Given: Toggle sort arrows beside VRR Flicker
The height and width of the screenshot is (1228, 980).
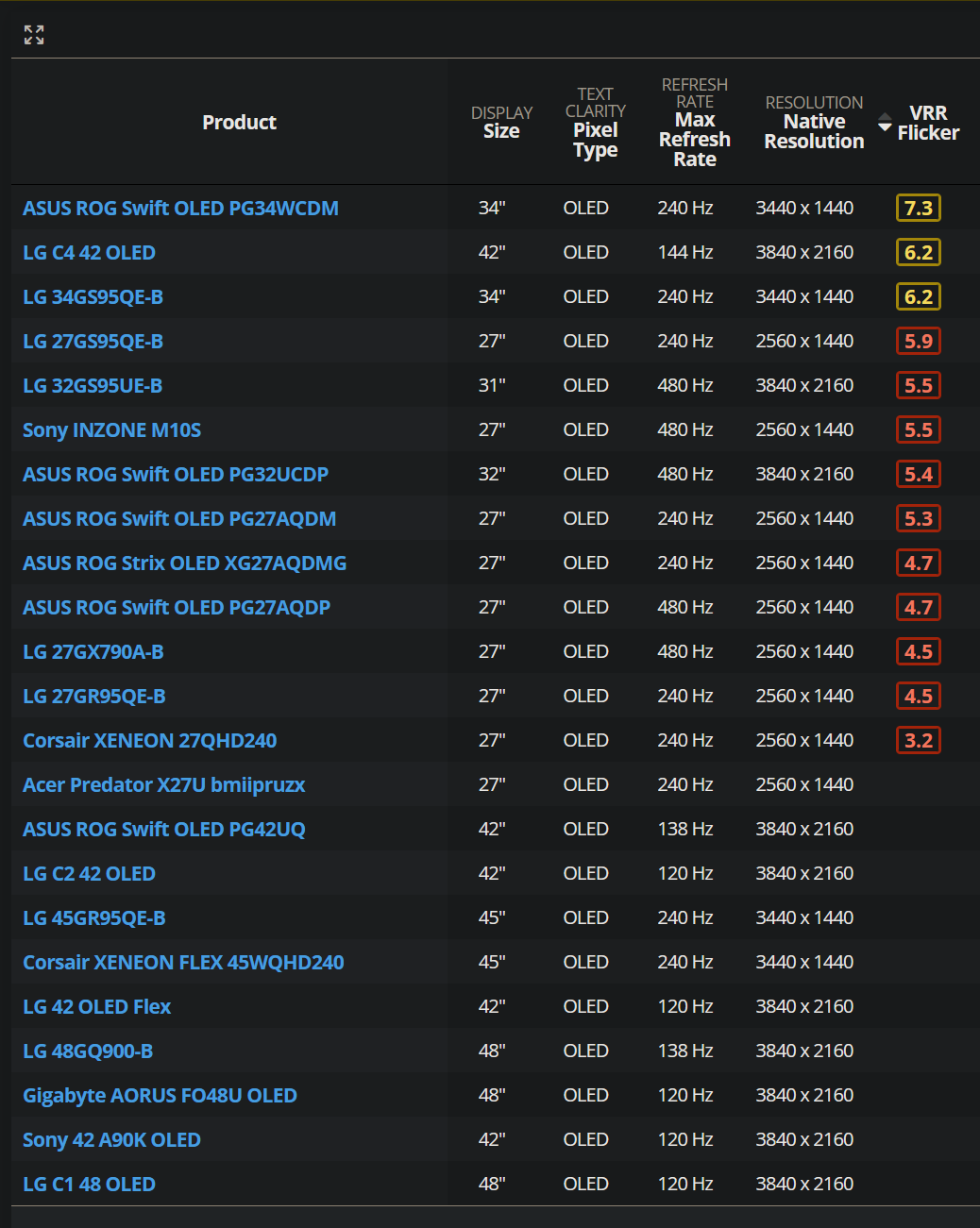Looking at the screenshot, I should click(x=885, y=123).
